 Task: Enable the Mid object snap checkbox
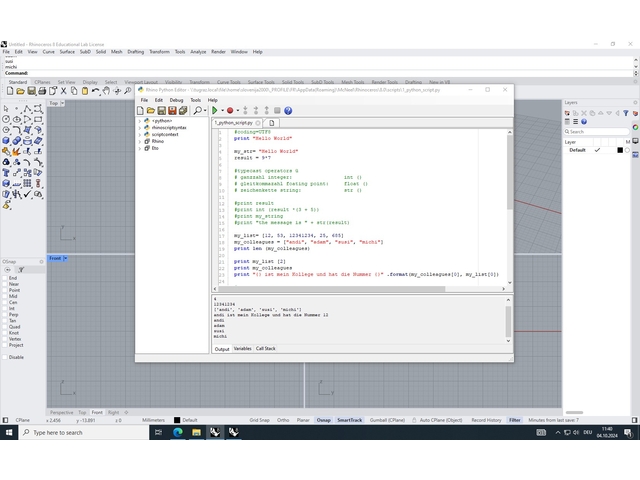coord(5,296)
